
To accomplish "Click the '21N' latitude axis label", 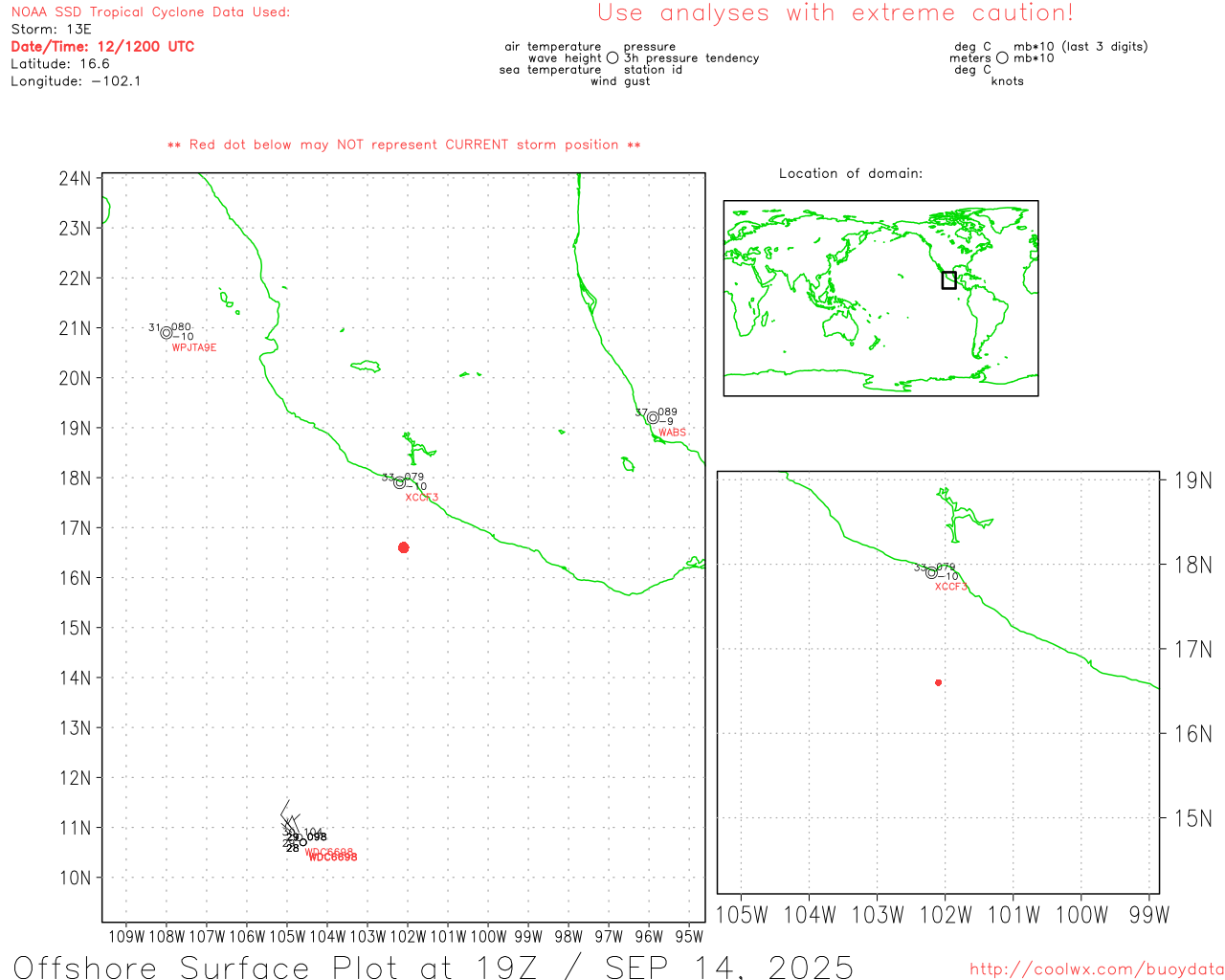I will [75, 328].
